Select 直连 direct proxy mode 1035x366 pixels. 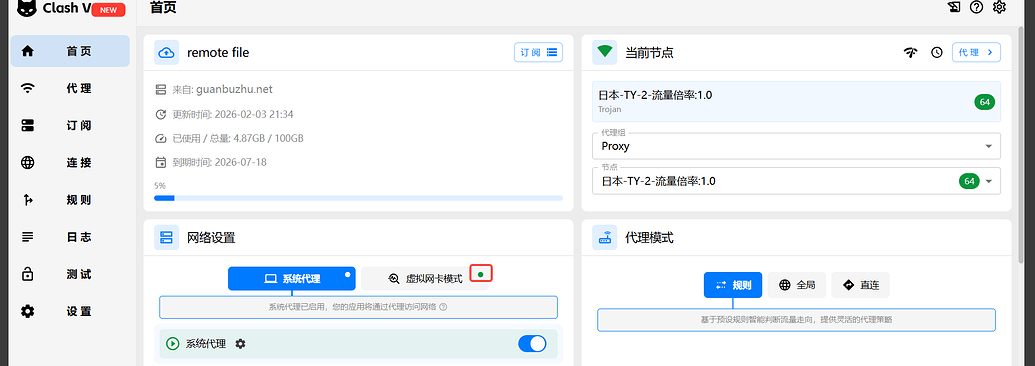[x=860, y=285]
